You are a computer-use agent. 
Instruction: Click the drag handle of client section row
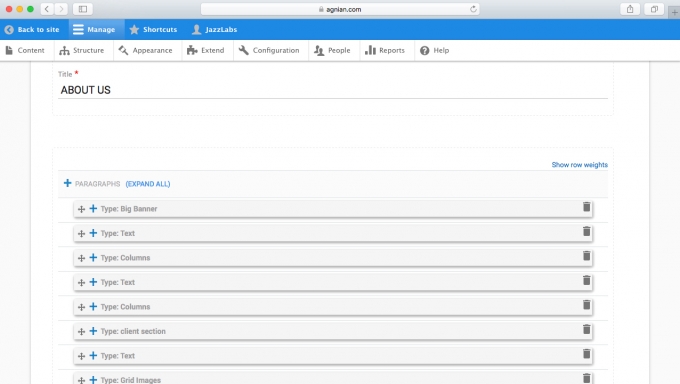tap(81, 331)
